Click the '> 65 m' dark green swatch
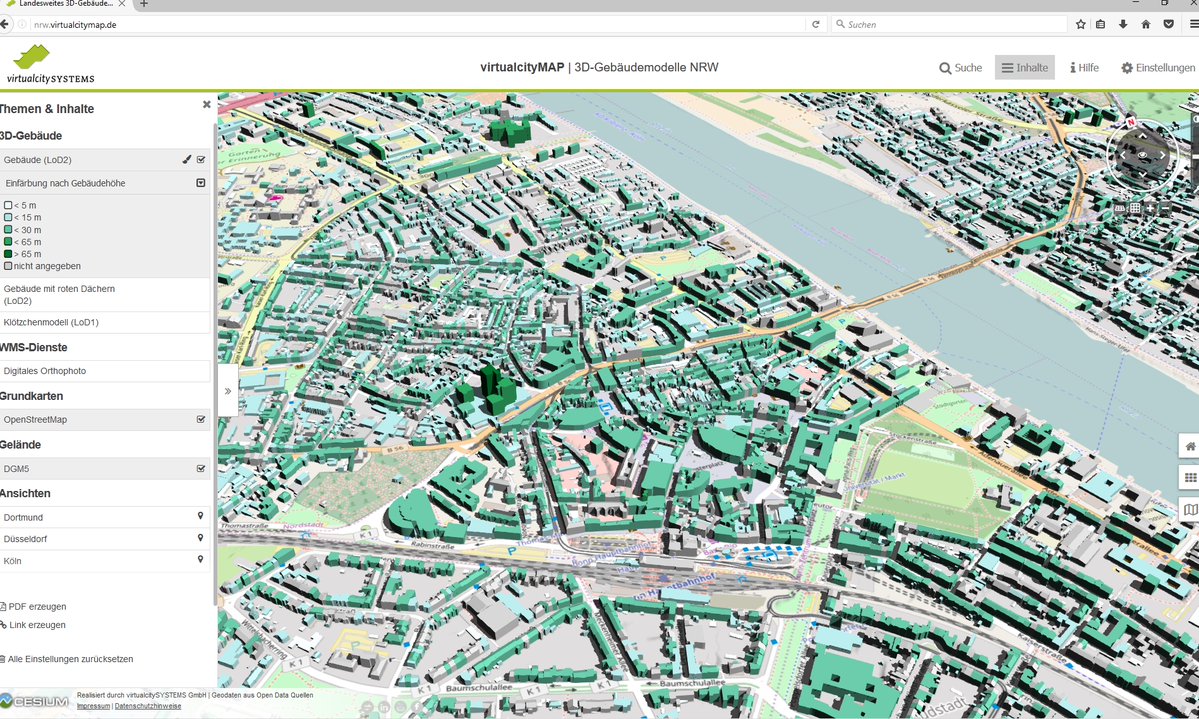Image resolution: width=1199 pixels, height=719 pixels. pos(8,254)
